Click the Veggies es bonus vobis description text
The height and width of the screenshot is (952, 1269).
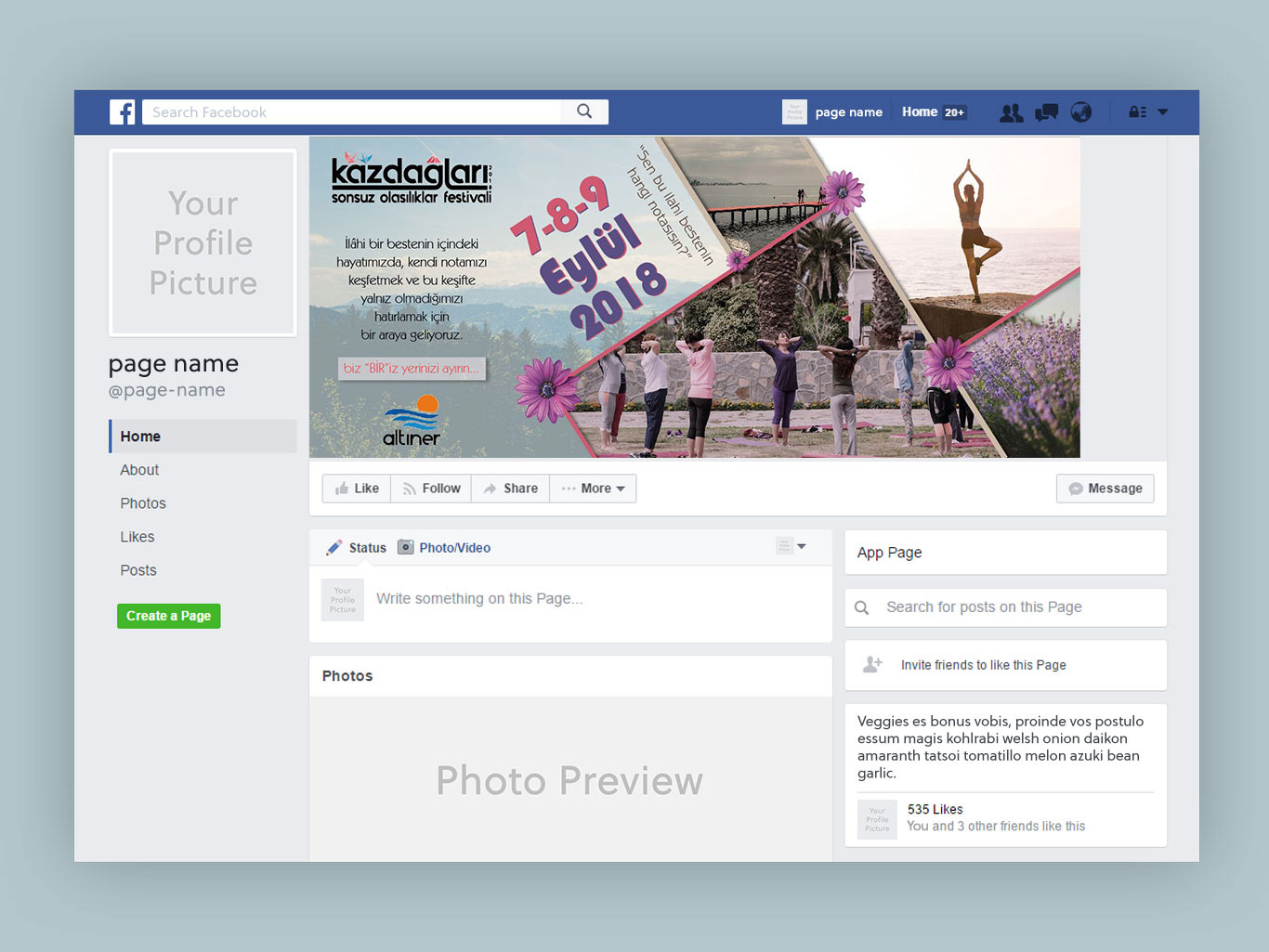(1001, 747)
